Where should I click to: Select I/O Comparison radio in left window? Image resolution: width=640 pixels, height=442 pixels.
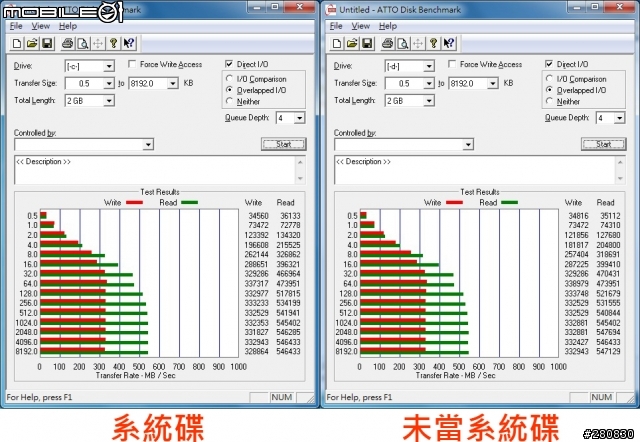(229, 78)
